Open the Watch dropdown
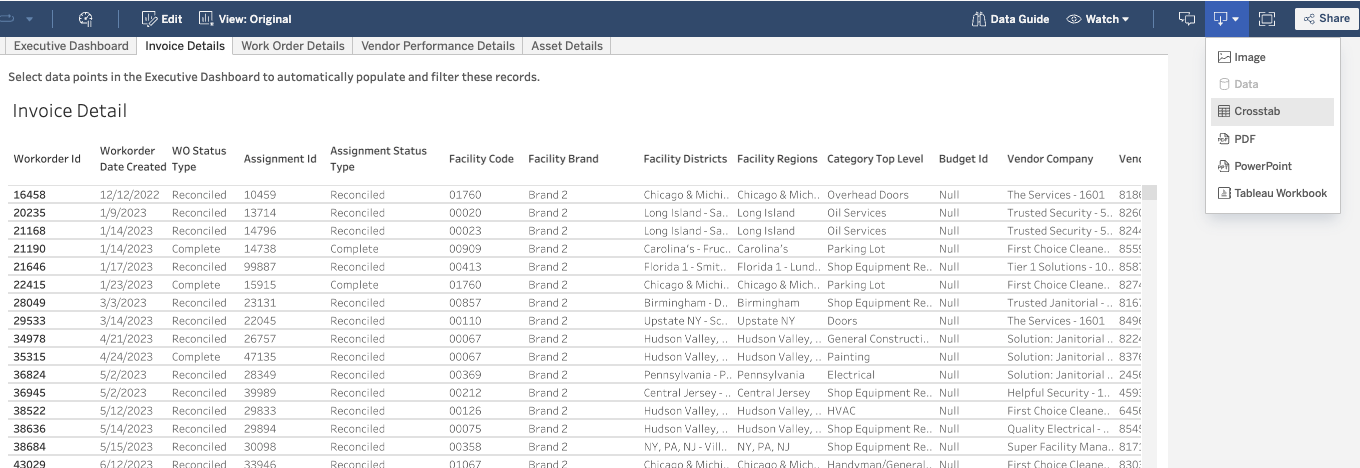The image size is (1360, 468). click(x=1098, y=19)
